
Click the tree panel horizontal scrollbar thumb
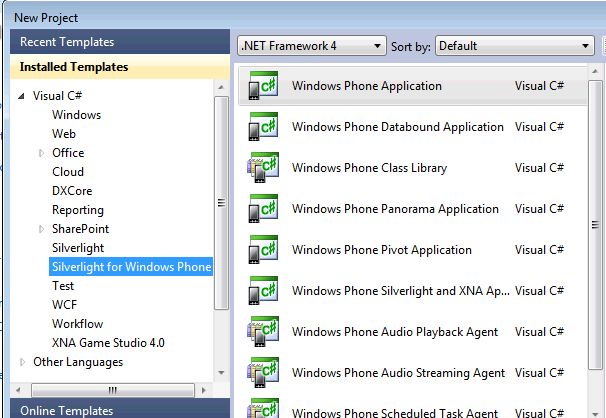(112, 390)
